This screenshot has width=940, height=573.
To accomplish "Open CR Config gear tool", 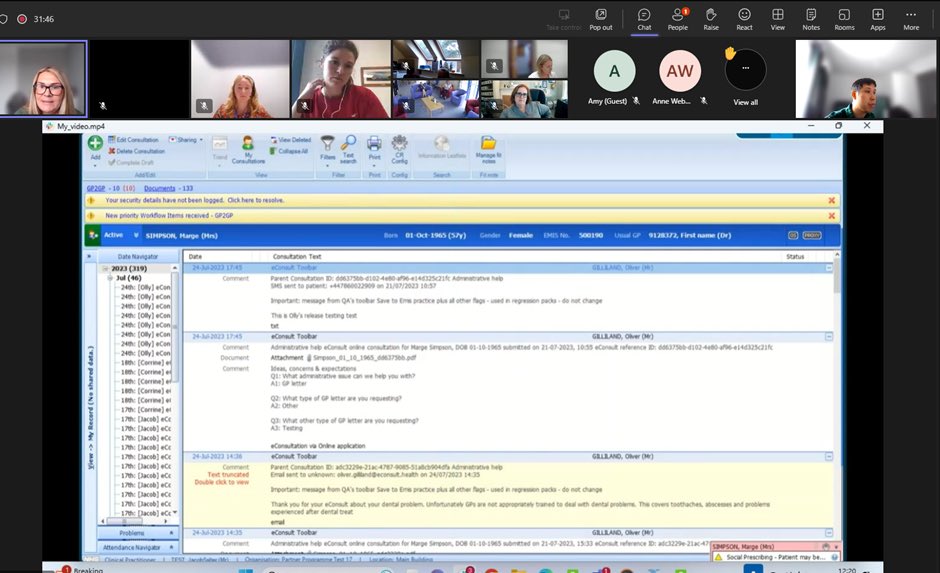I will 399,149.
